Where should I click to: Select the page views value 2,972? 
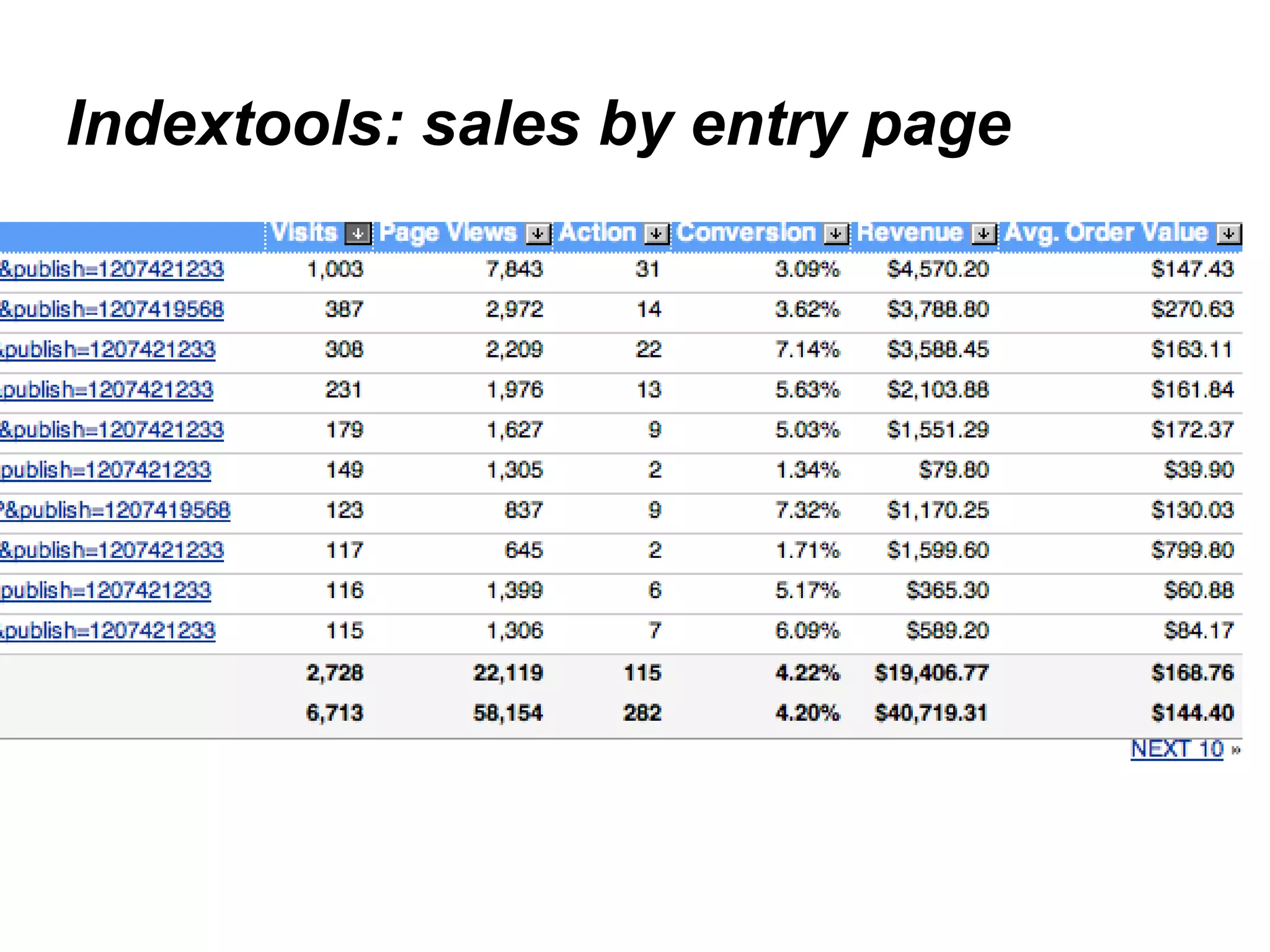[515, 310]
